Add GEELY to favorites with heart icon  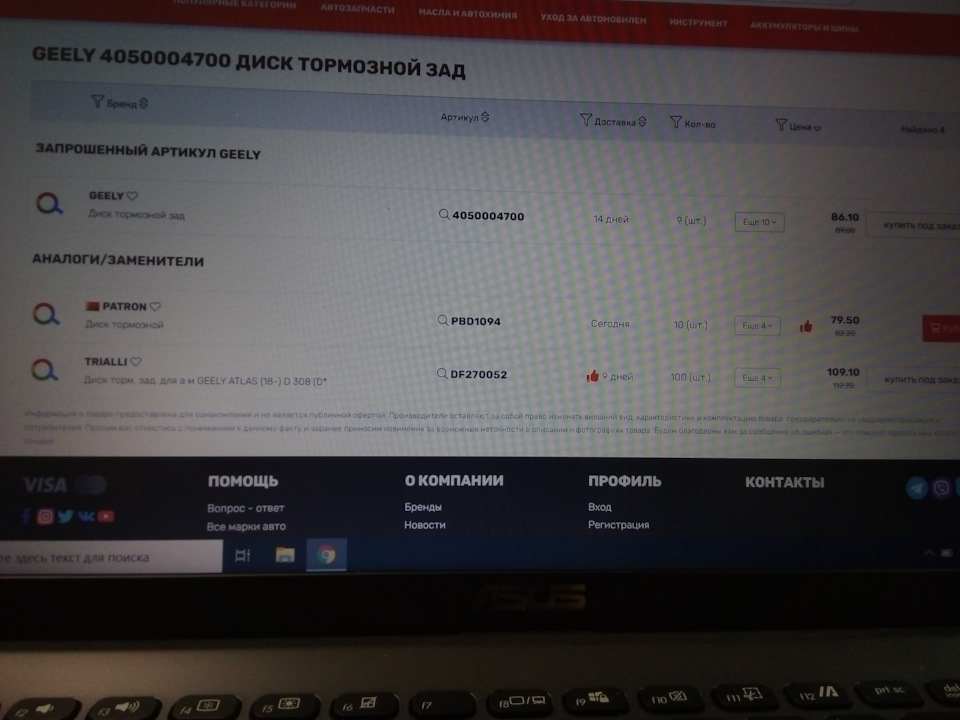(132, 196)
